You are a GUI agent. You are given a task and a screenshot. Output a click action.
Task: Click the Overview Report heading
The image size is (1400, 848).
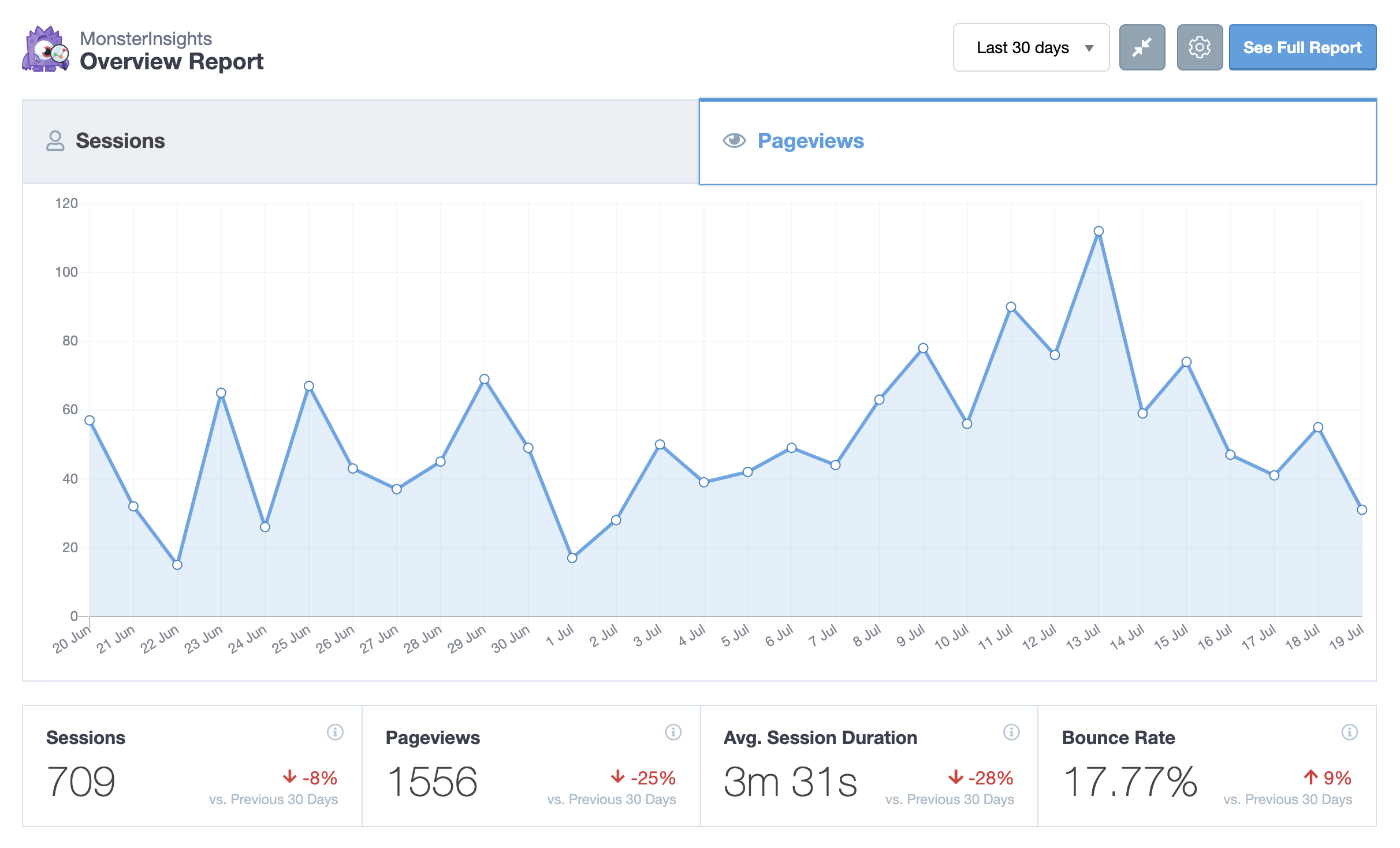pos(172,61)
